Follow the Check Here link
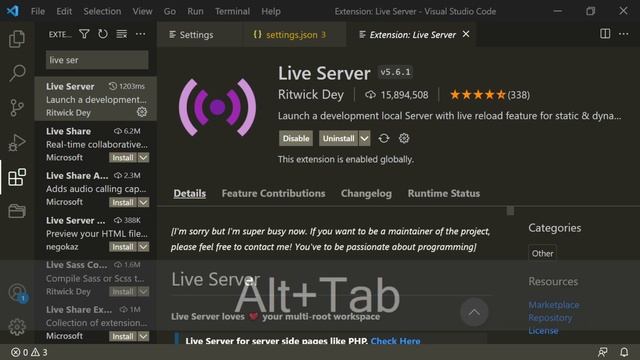The image size is (640, 360). pos(395,341)
